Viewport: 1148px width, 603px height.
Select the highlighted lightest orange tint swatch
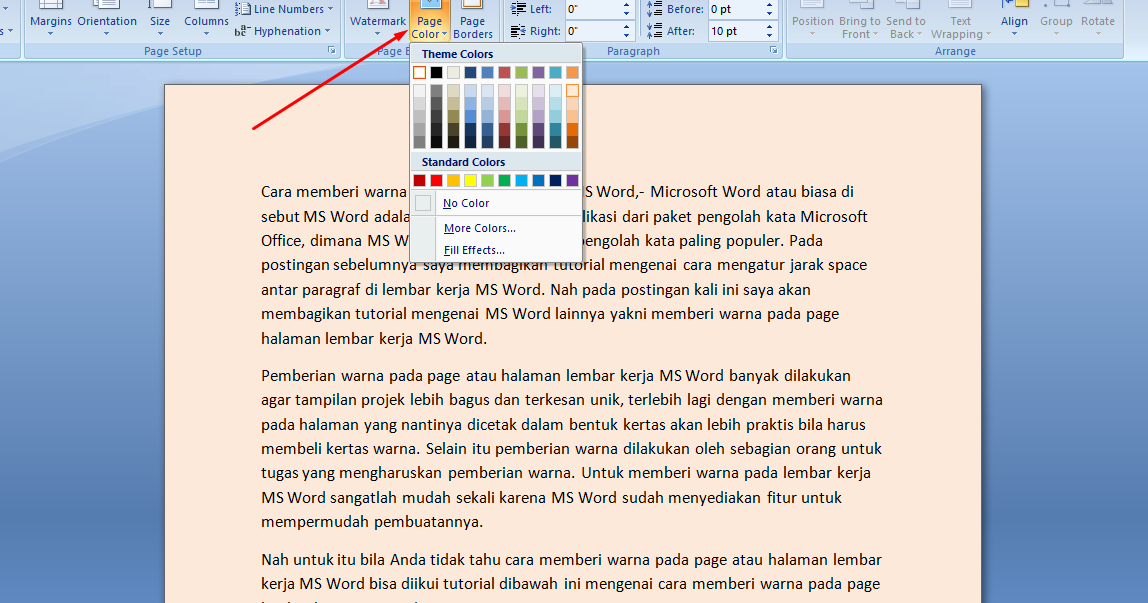click(573, 91)
